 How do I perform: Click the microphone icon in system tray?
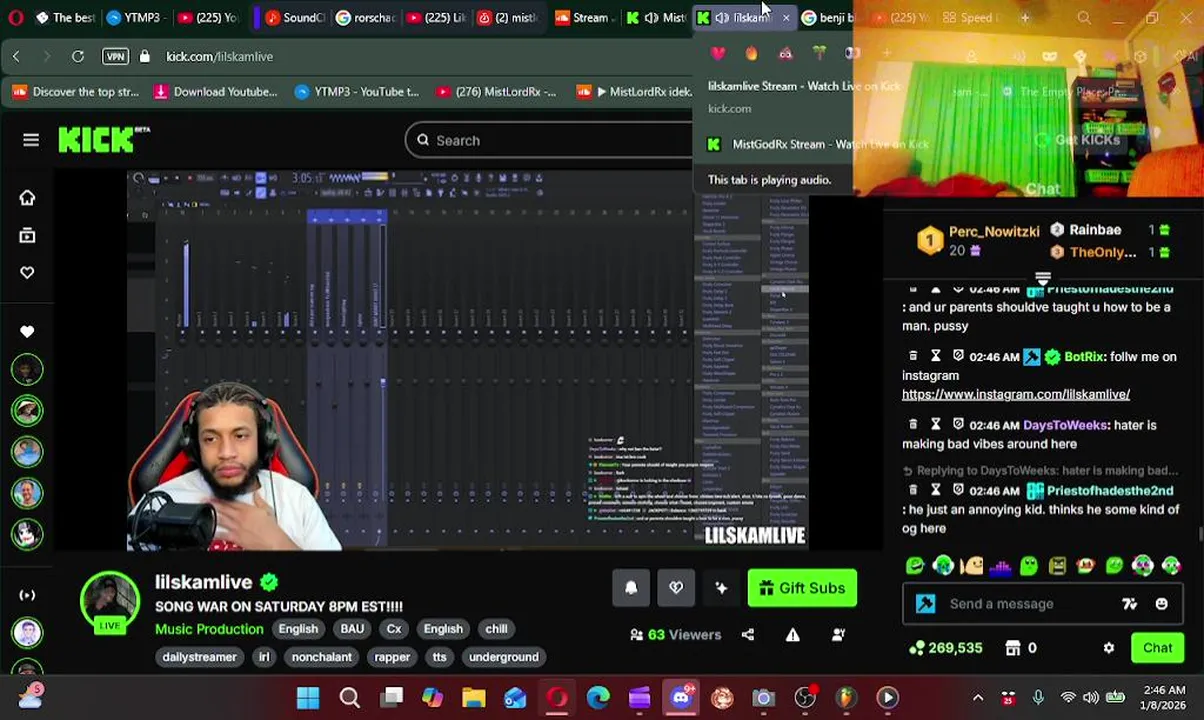tap(1038, 698)
